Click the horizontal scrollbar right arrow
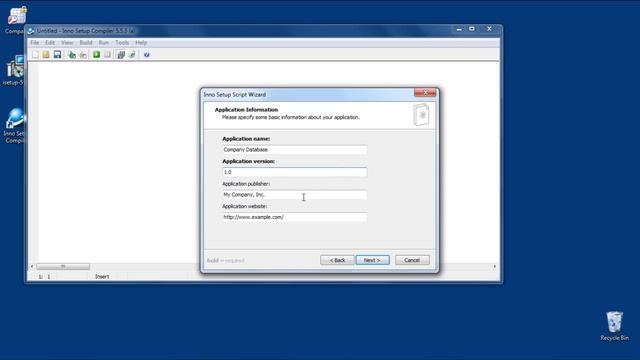Viewport: 640px width, 360px height. tap(495, 267)
